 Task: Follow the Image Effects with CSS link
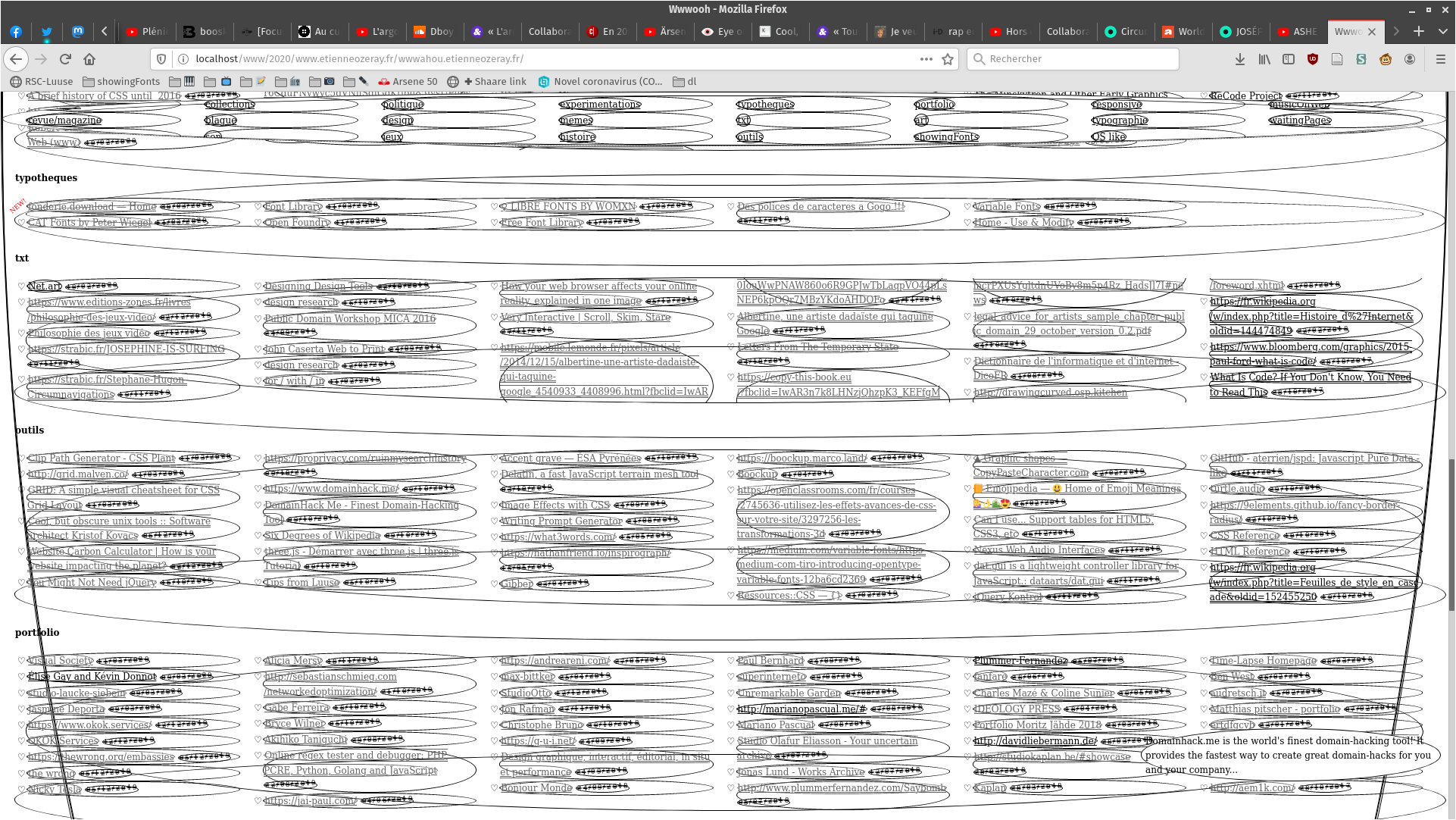pos(555,505)
